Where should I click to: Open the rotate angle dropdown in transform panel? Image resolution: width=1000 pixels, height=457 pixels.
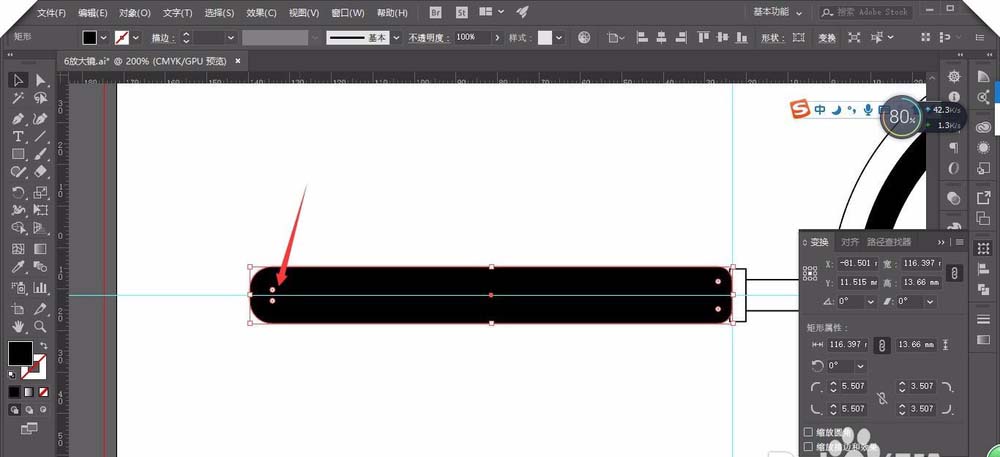coord(871,301)
